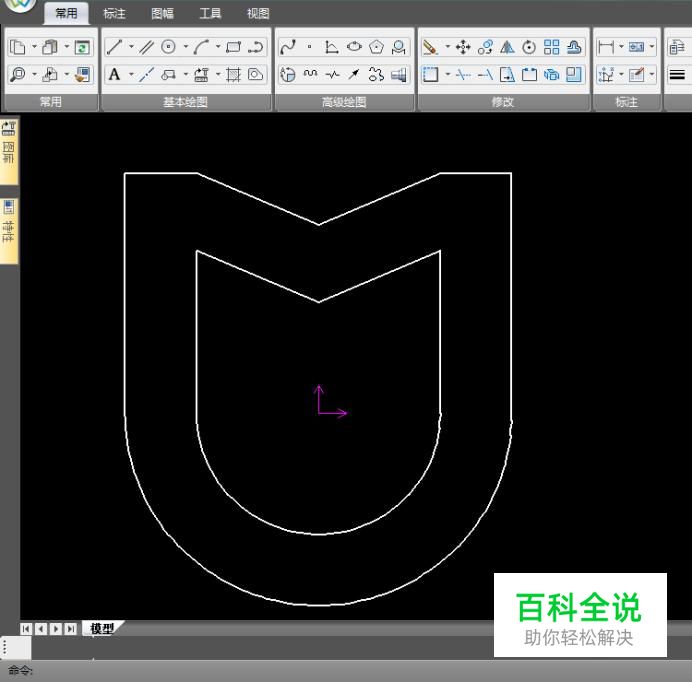
Task: Click the Array tool in the modify panel
Action: (x=552, y=47)
